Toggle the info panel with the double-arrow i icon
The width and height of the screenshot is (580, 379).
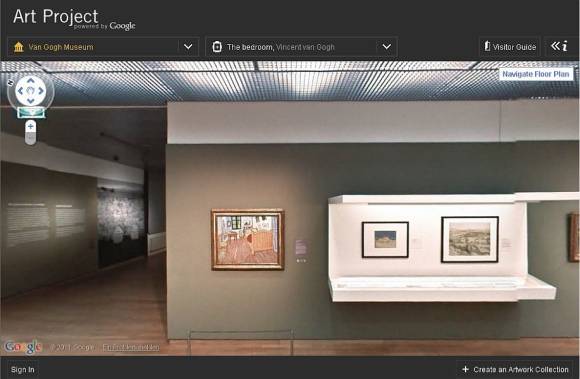click(559, 46)
